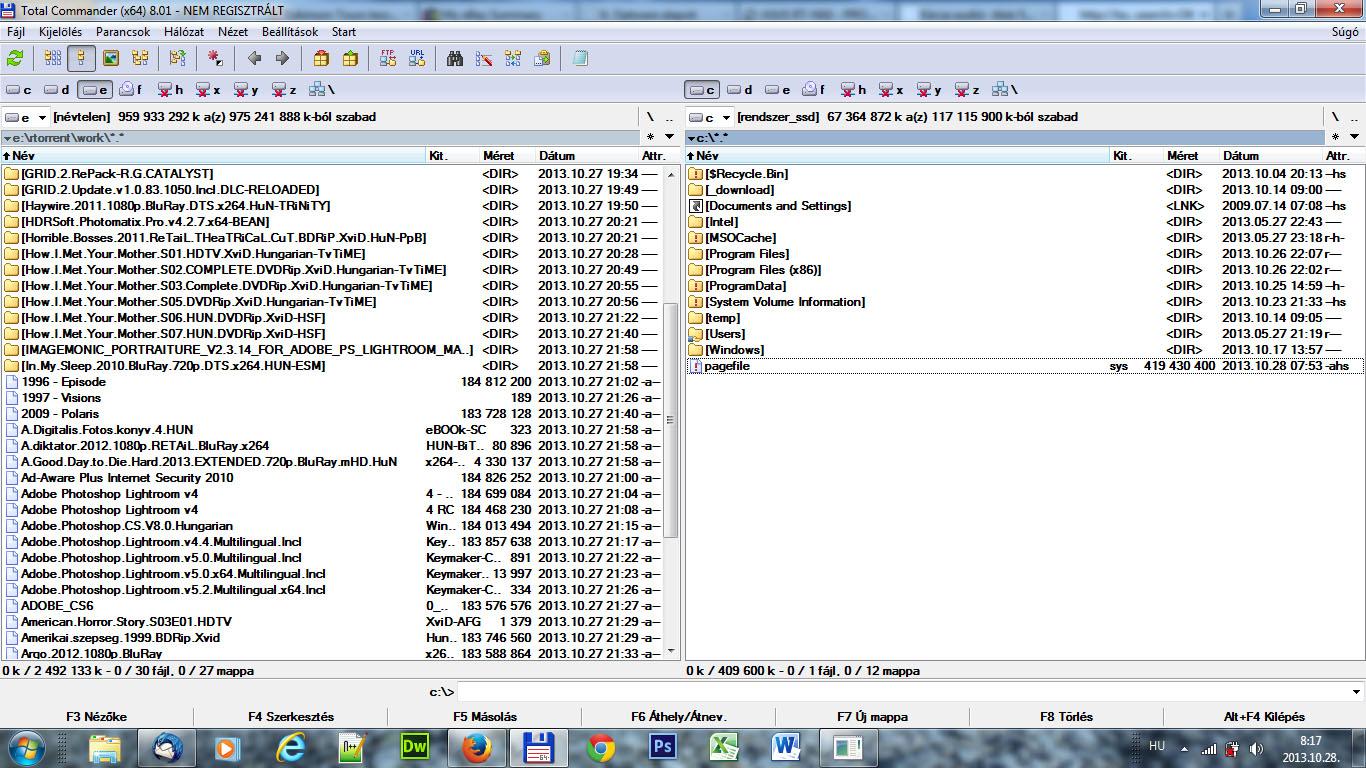Click the Pack files gift-box icon
This screenshot has height=768, width=1366.
pyautogui.click(x=321, y=59)
